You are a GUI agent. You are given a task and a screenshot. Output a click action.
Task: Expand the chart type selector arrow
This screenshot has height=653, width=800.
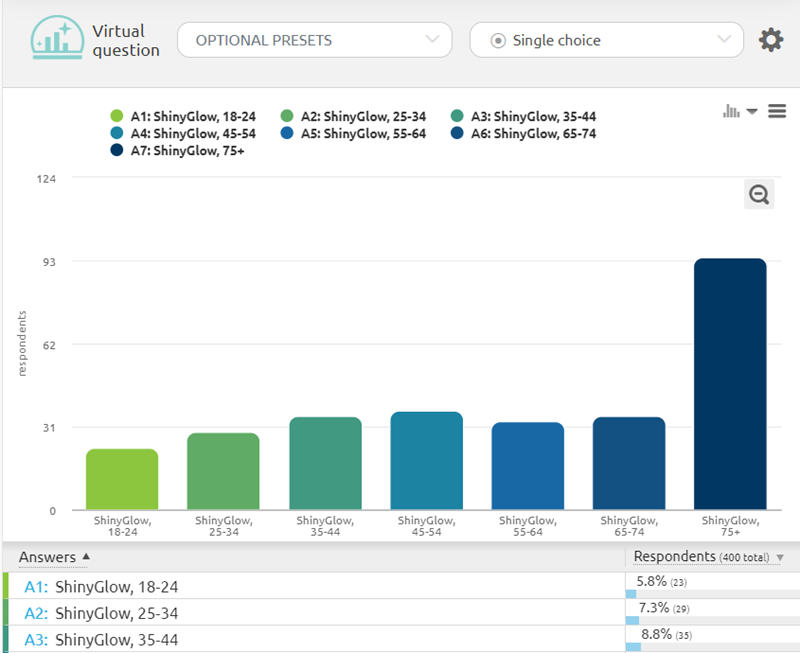click(752, 111)
